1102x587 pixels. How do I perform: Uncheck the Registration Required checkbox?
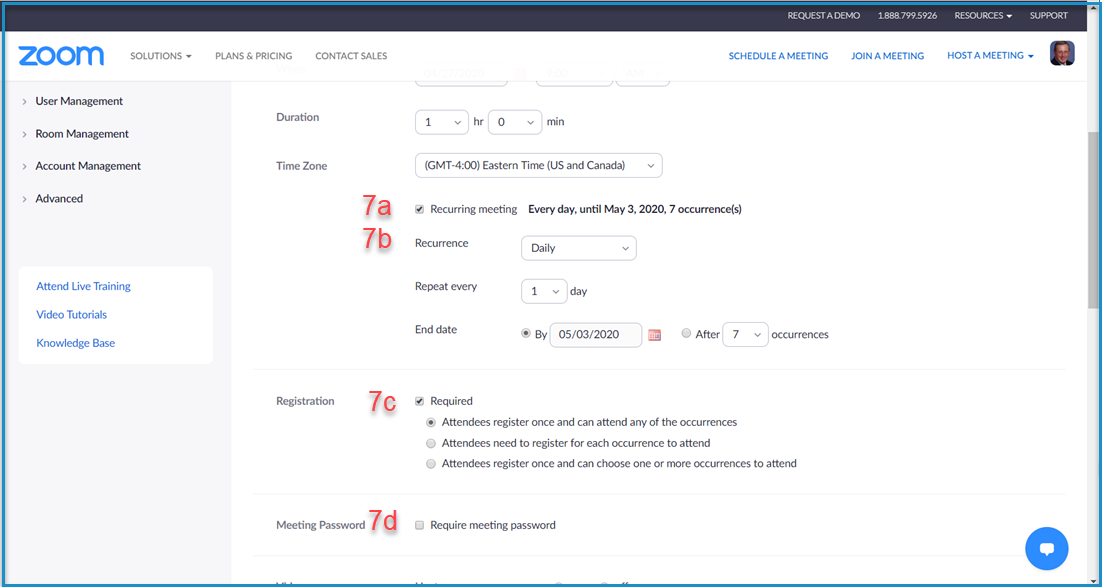(x=420, y=401)
